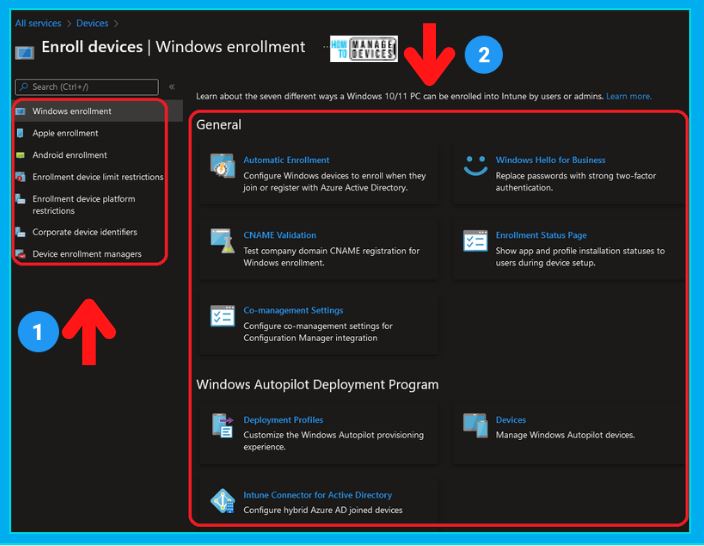Click the Device enrollment managers icon
704x546 pixels.
[x=21, y=254]
